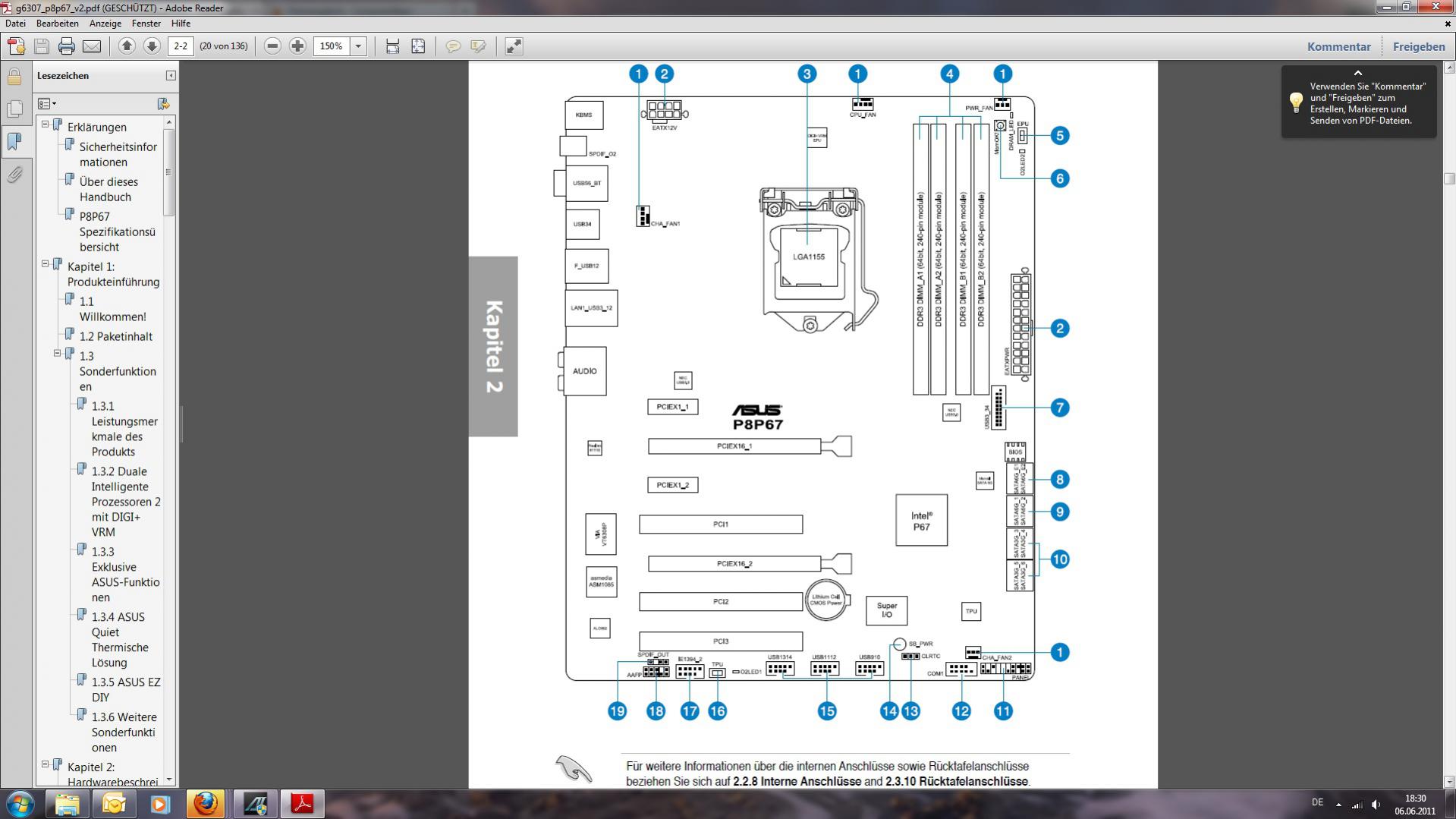The image size is (1456, 819).
Task: Open the Kommentar pane
Action: tap(1338, 46)
